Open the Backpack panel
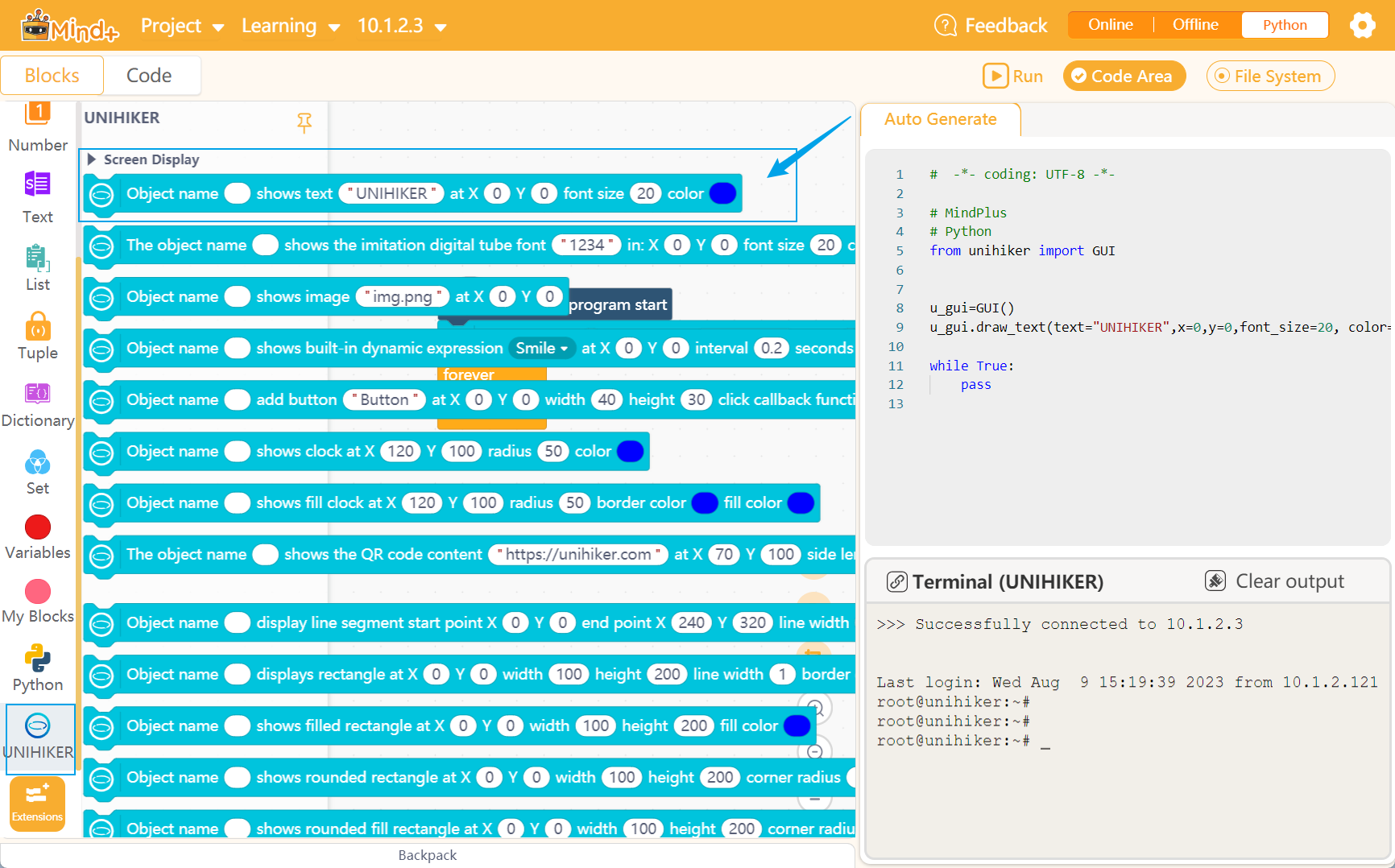 pos(427,855)
